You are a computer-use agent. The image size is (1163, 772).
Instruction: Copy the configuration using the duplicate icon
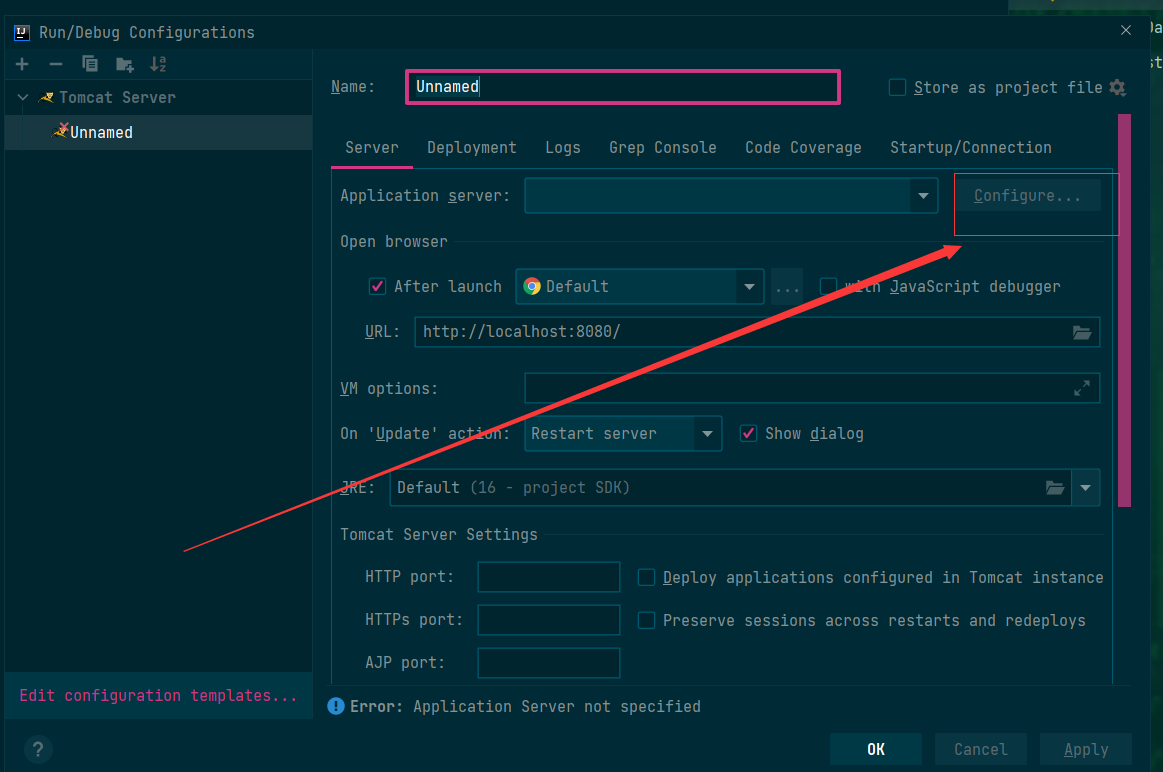pyautogui.click(x=90, y=65)
